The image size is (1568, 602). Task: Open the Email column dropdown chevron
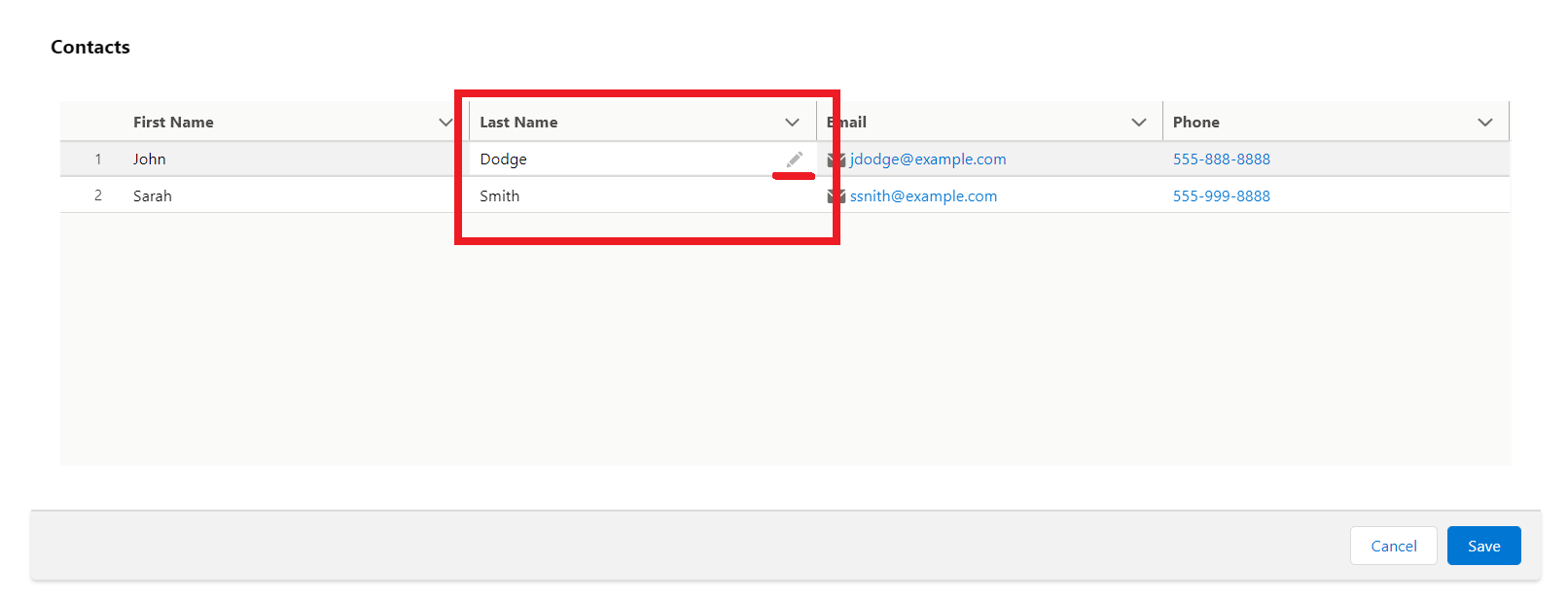click(1138, 123)
